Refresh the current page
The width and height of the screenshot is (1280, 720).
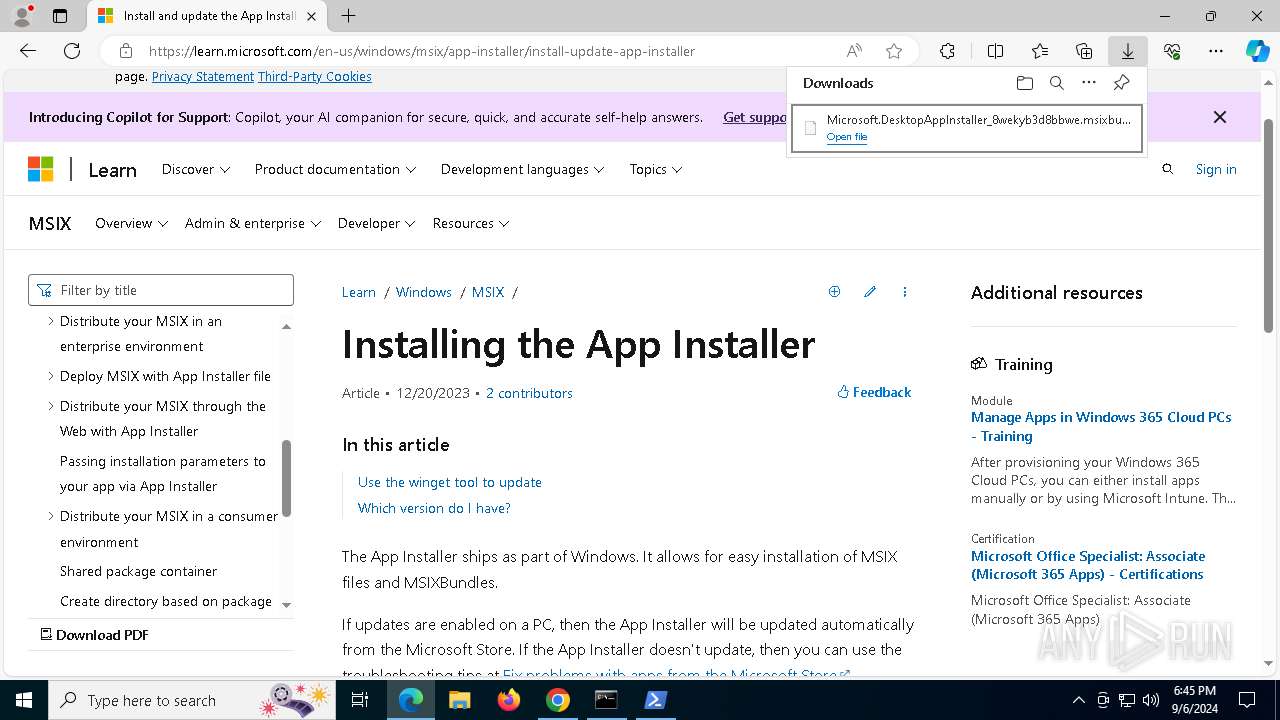pyautogui.click(x=72, y=51)
